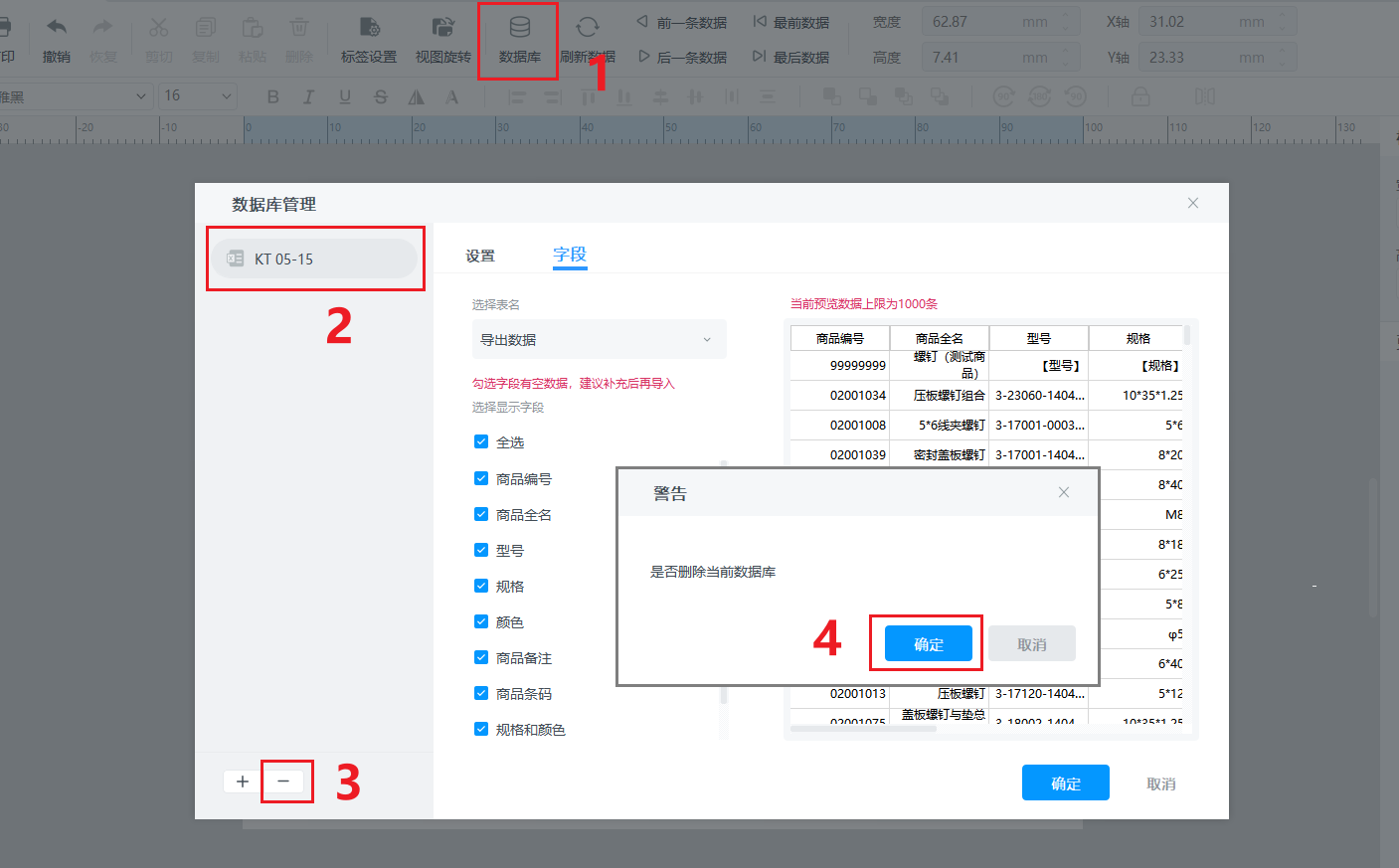Click the minus button to remove database
1399x868 pixels.
coord(283,781)
